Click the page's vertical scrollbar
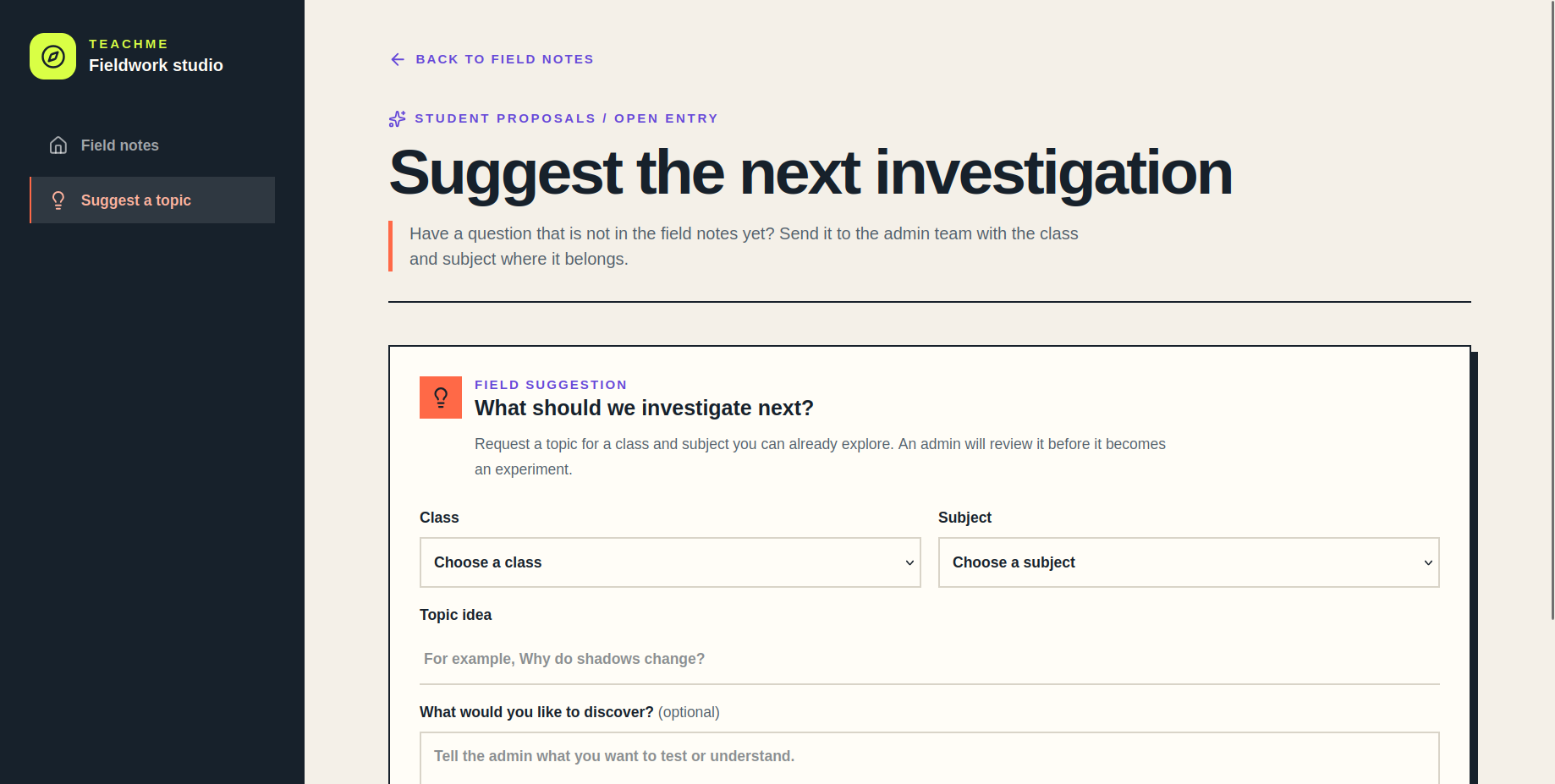1555x784 pixels. point(1552,310)
